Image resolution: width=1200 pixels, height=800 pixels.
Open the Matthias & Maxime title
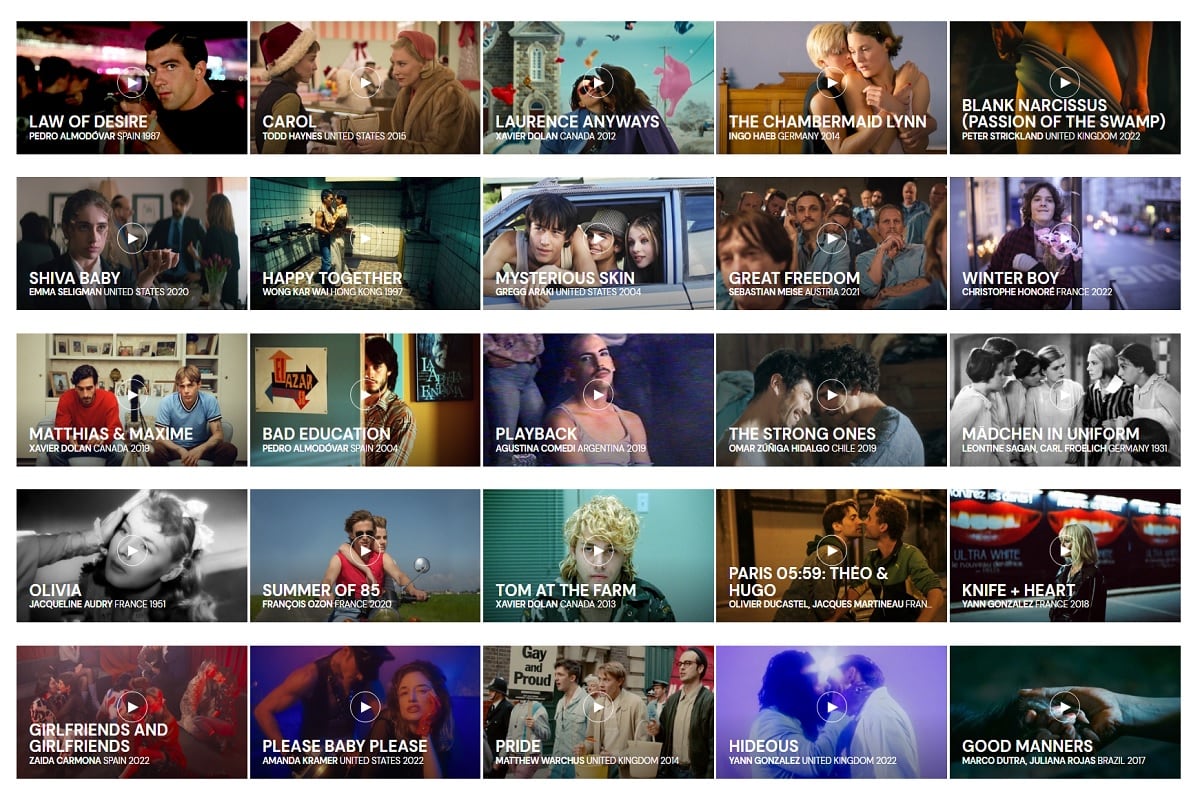111,434
